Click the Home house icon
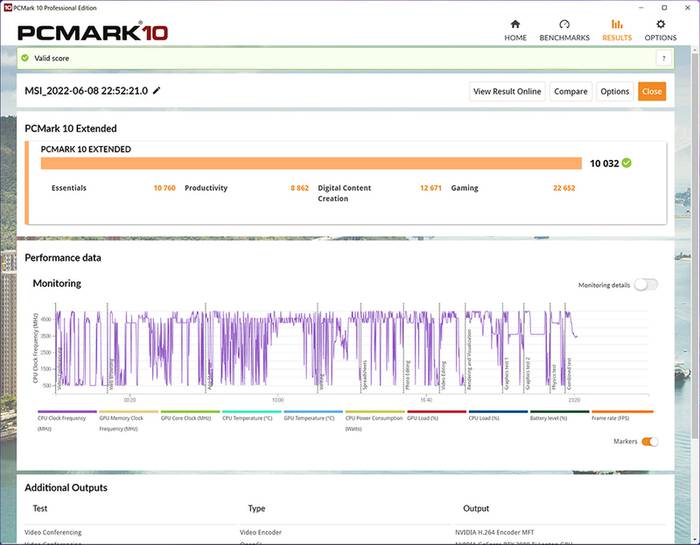This screenshot has height=545, width=700. (515, 24)
